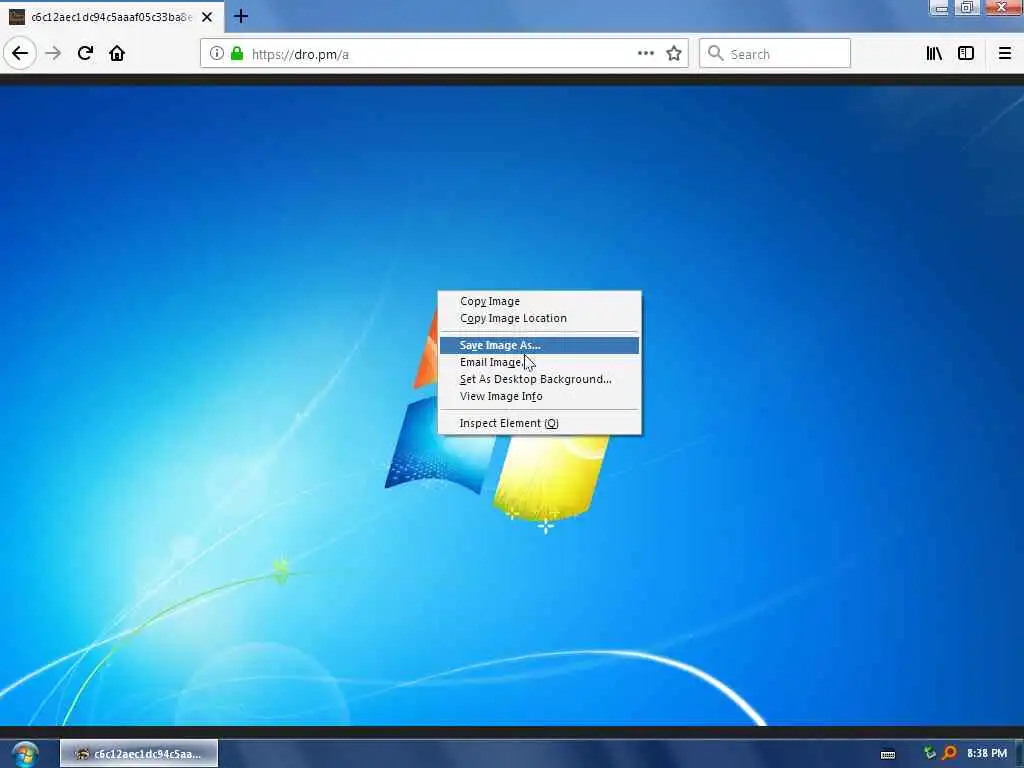Viewport: 1024px width, 768px height.
Task: Click the address bar URL dro.pm/a
Action: click(300, 54)
